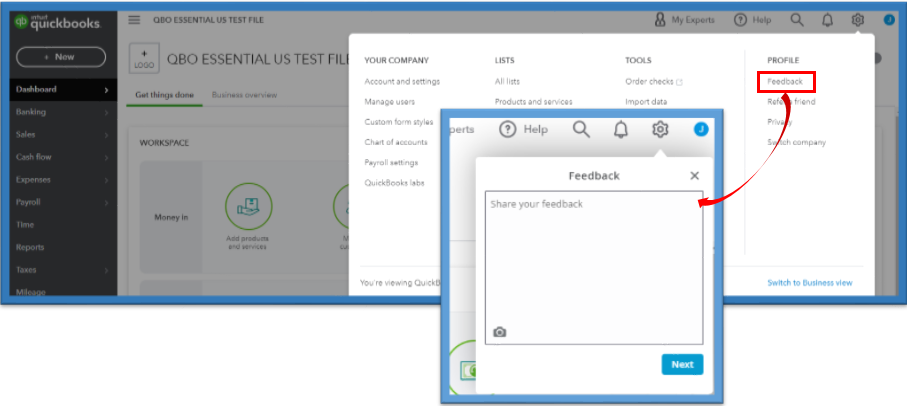Open Chart of accounts
The image size is (907, 406).
(x=396, y=142)
